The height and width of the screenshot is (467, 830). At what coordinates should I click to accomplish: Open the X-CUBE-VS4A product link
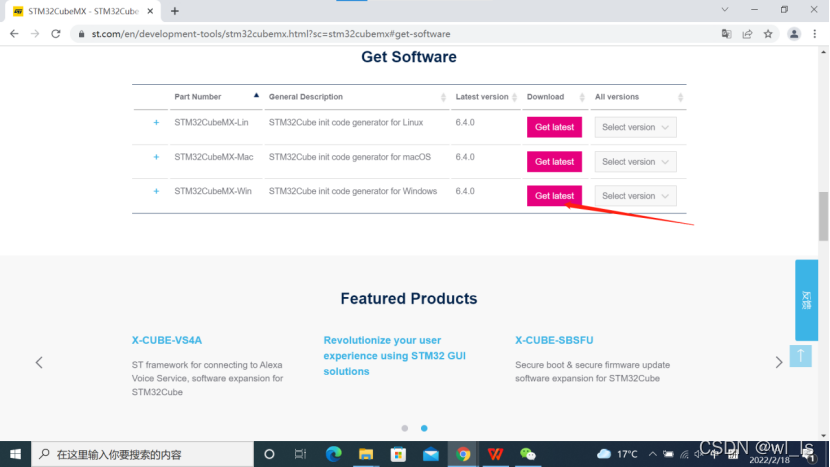pyautogui.click(x=167, y=340)
